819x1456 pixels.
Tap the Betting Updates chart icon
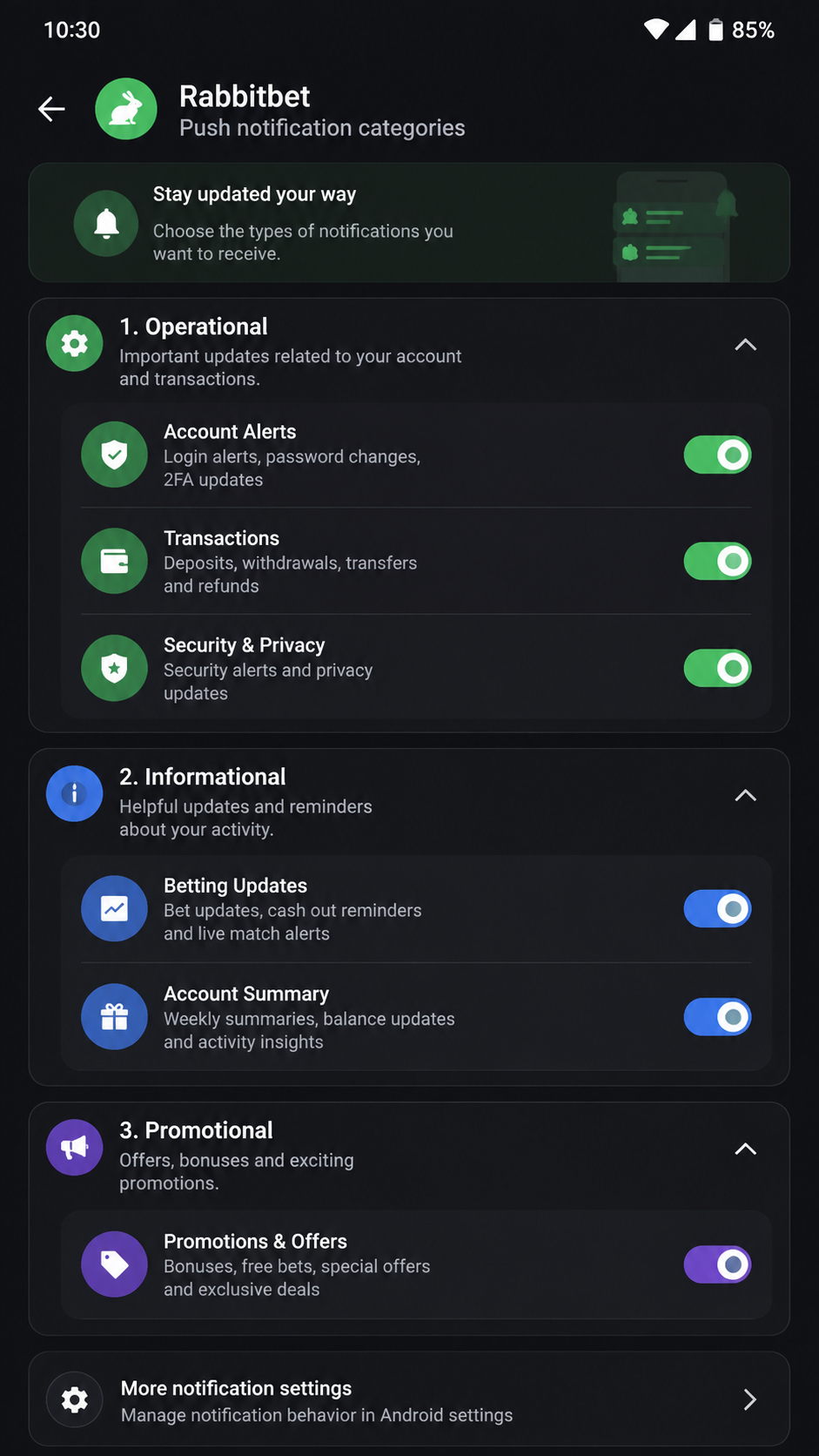click(114, 908)
